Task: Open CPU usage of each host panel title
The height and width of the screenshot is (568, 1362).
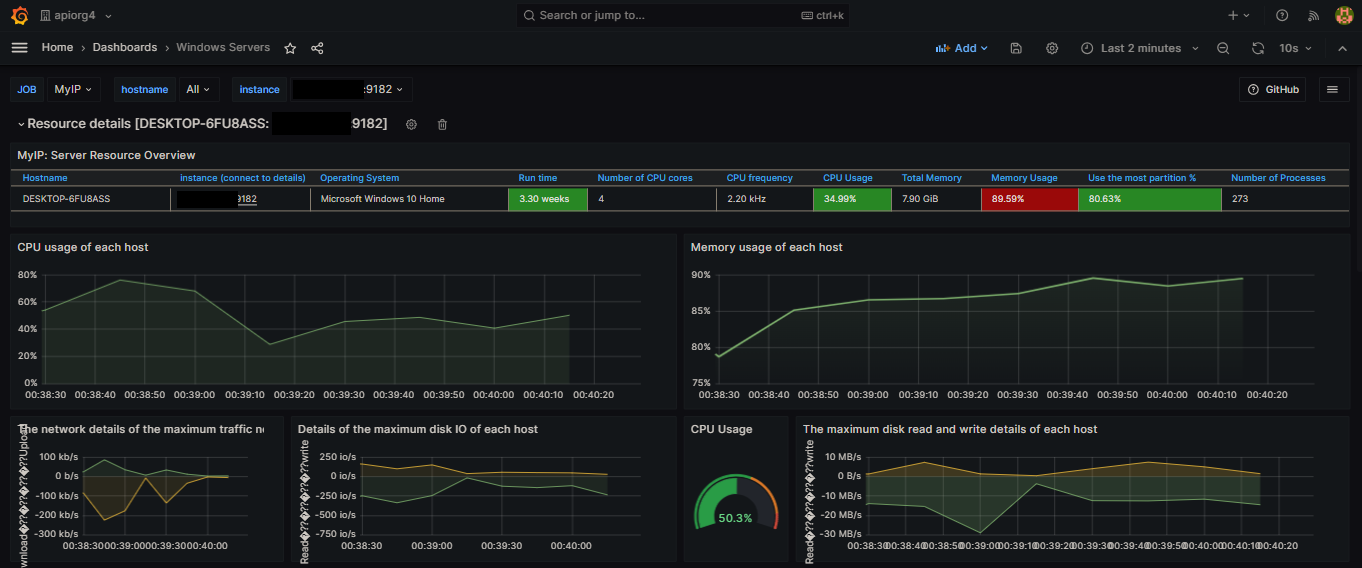Action: pos(83,247)
